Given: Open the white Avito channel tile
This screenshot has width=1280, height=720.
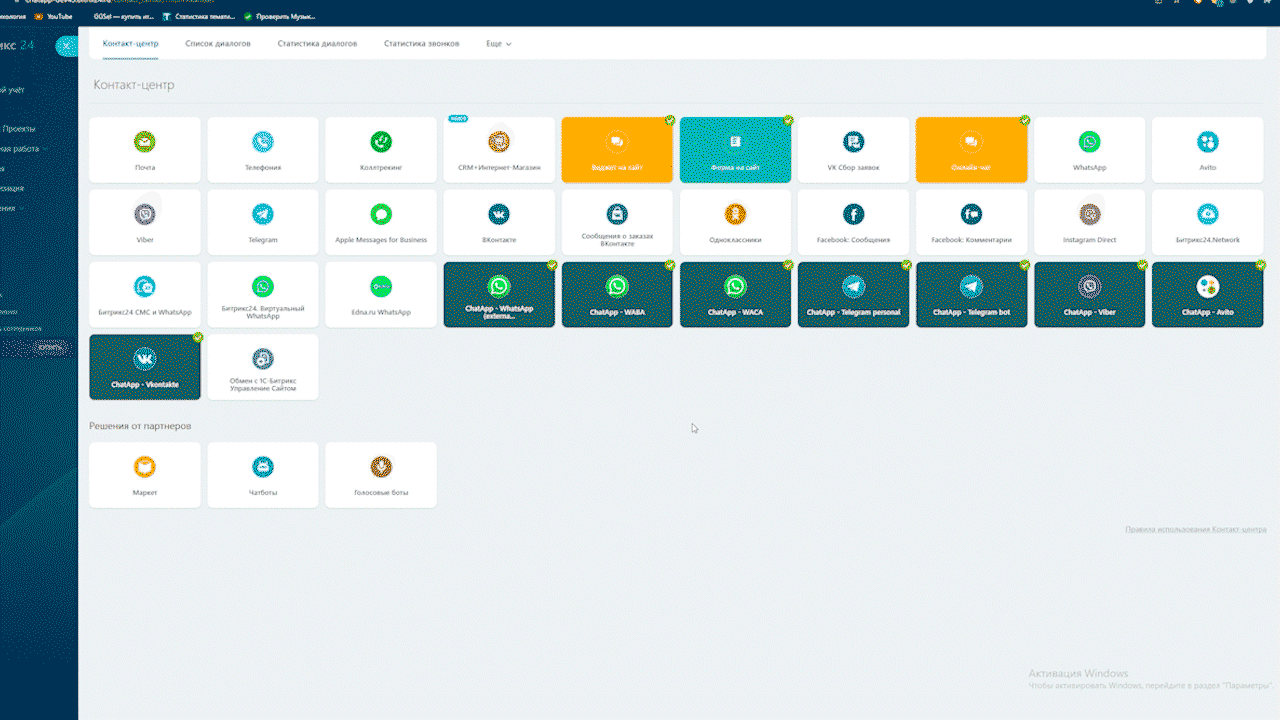Looking at the screenshot, I should 1207,150.
